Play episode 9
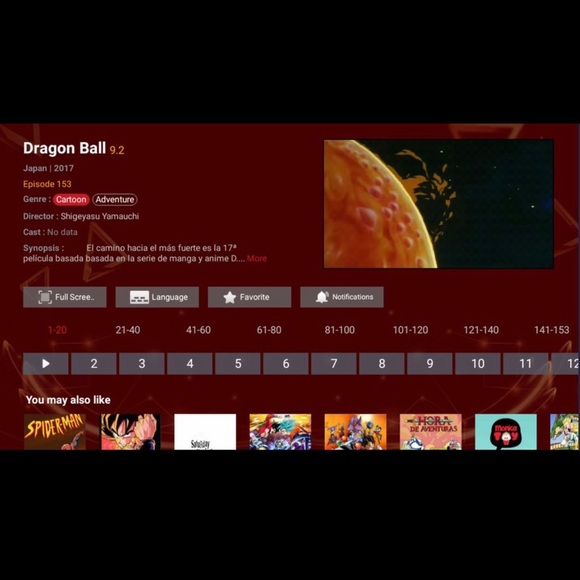The height and width of the screenshot is (580, 580). 430,364
